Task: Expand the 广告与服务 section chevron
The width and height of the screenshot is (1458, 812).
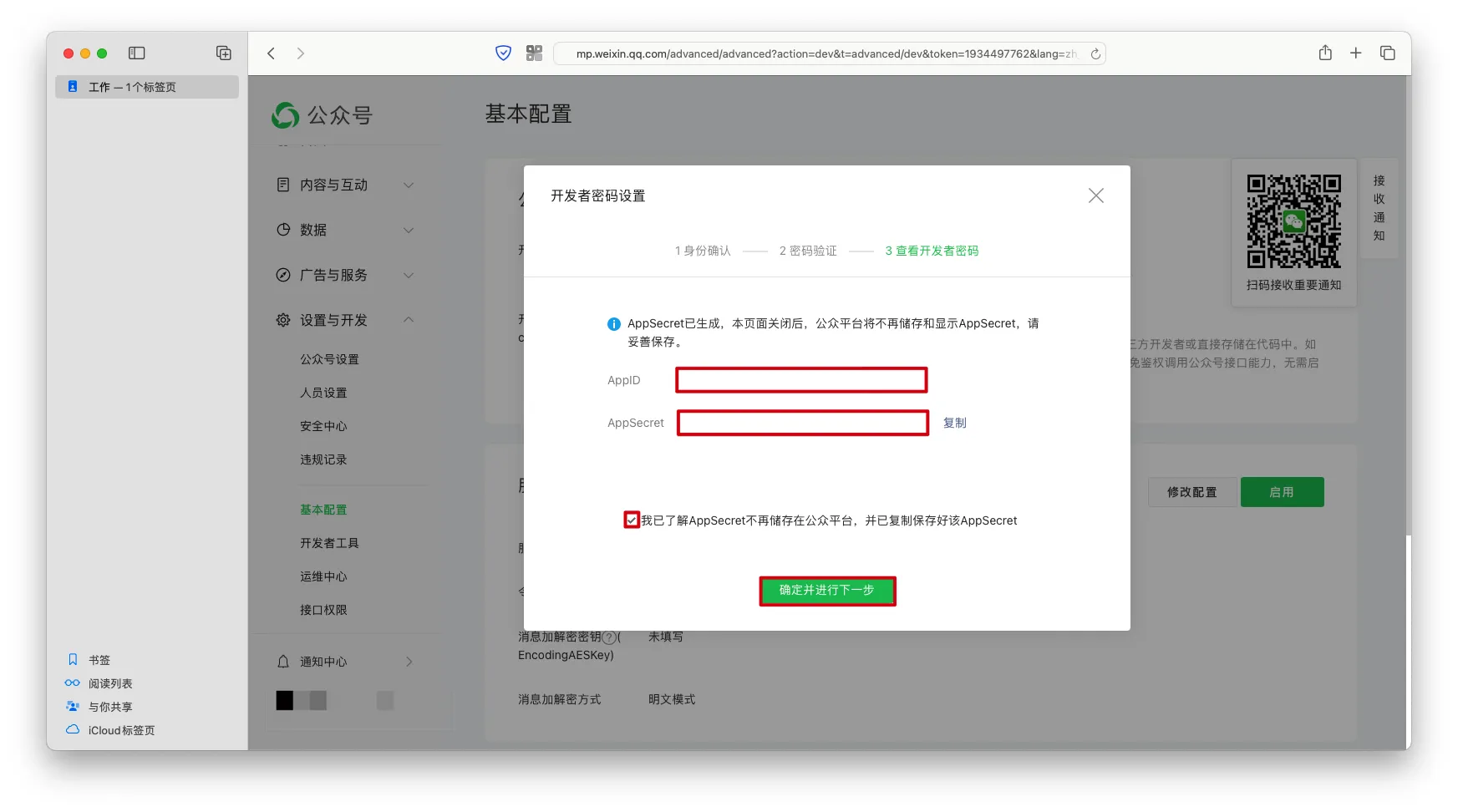Action: (409, 276)
